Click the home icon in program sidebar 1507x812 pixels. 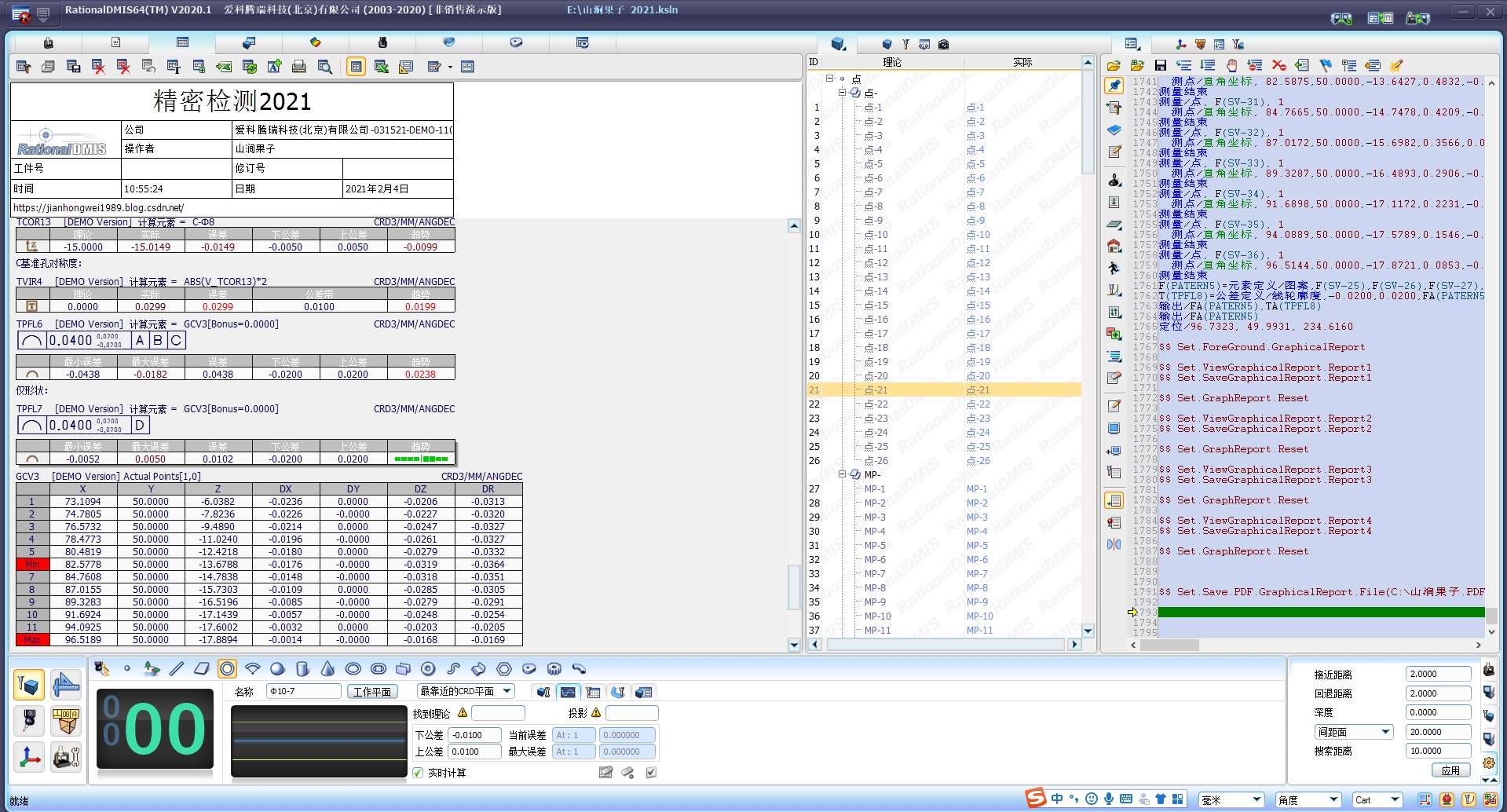point(1114,247)
